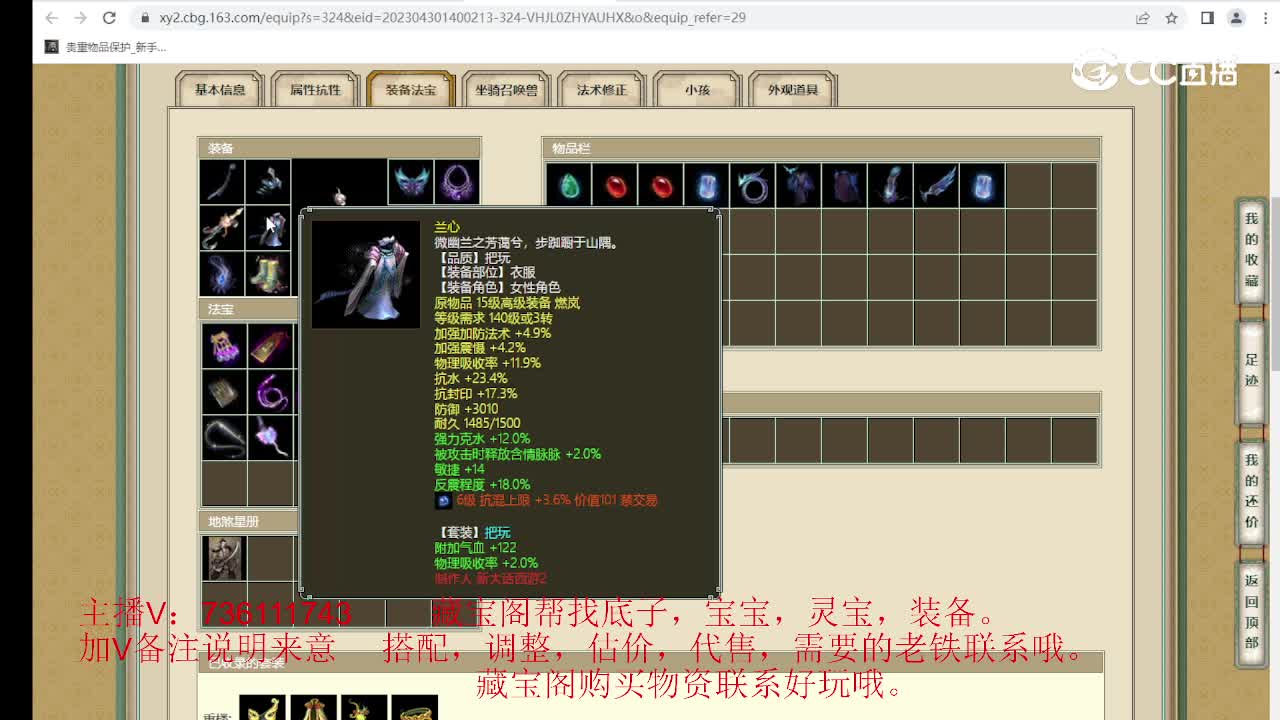Click the share page icon in address bar
Viewport: 1280px width, 720px height.
[x=1143, y=17]
